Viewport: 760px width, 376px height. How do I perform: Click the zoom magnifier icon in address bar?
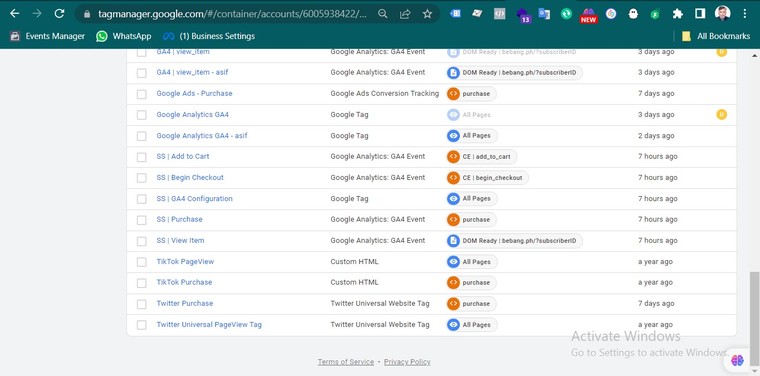click(383, 14)
